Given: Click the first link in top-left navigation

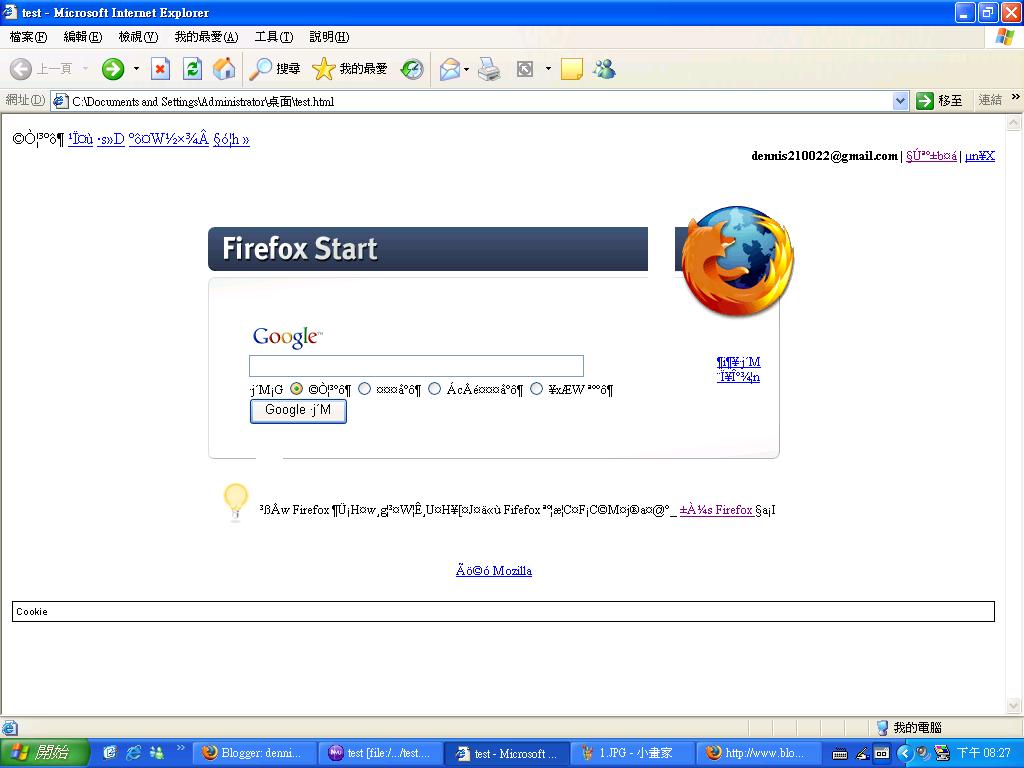Looking at the screenshot, I should tap(80, 139).
